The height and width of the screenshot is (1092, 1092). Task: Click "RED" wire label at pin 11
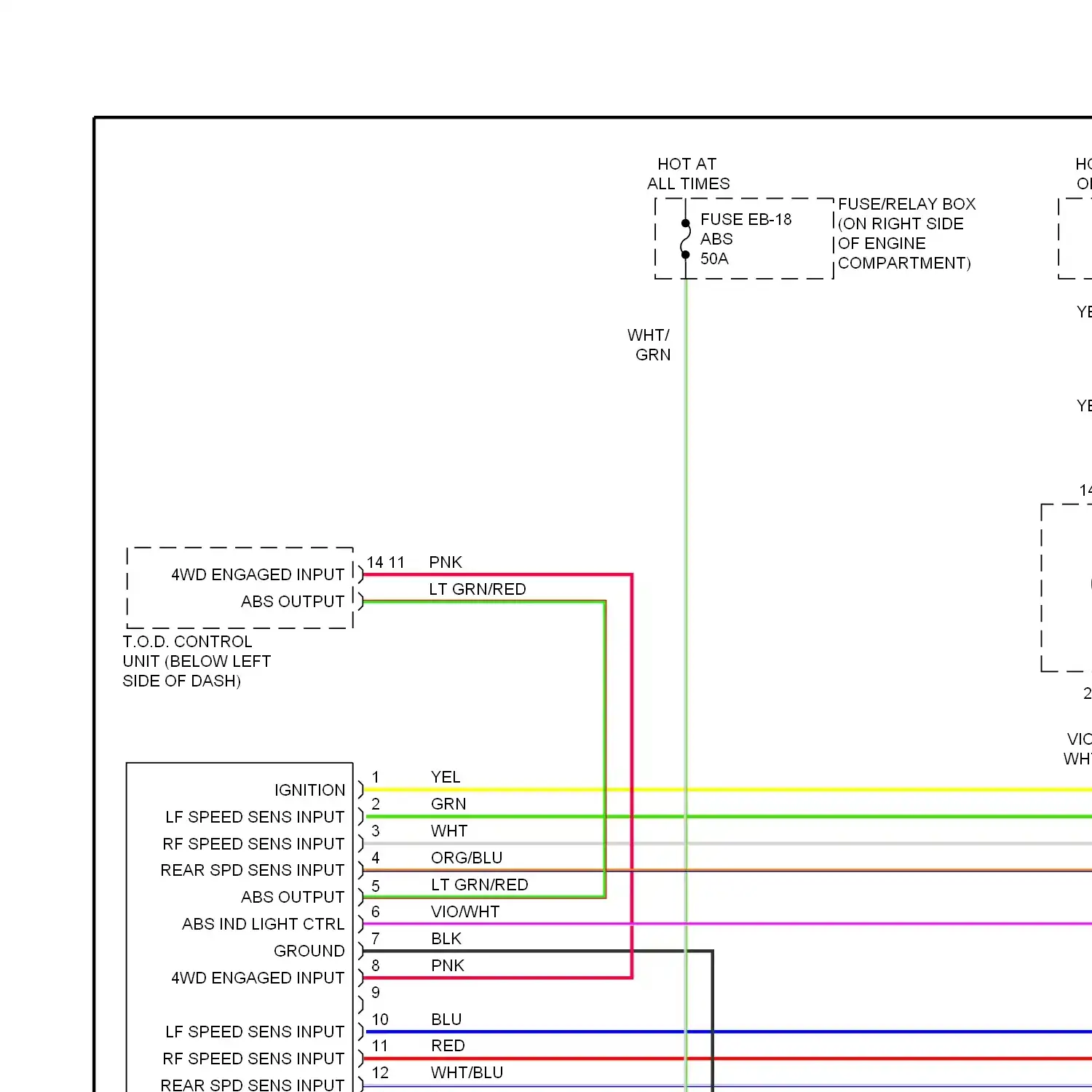pyautogui.click(x=448, y=1045)
